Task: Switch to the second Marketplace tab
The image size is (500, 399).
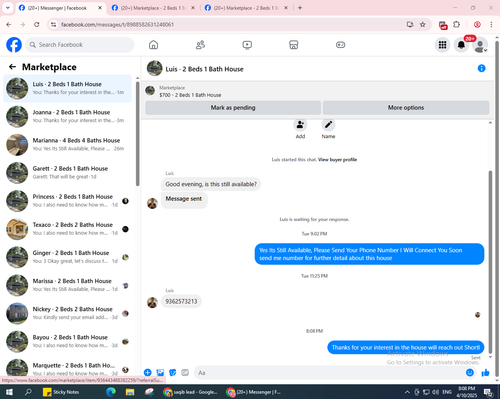Action: (x=153, y=8)
